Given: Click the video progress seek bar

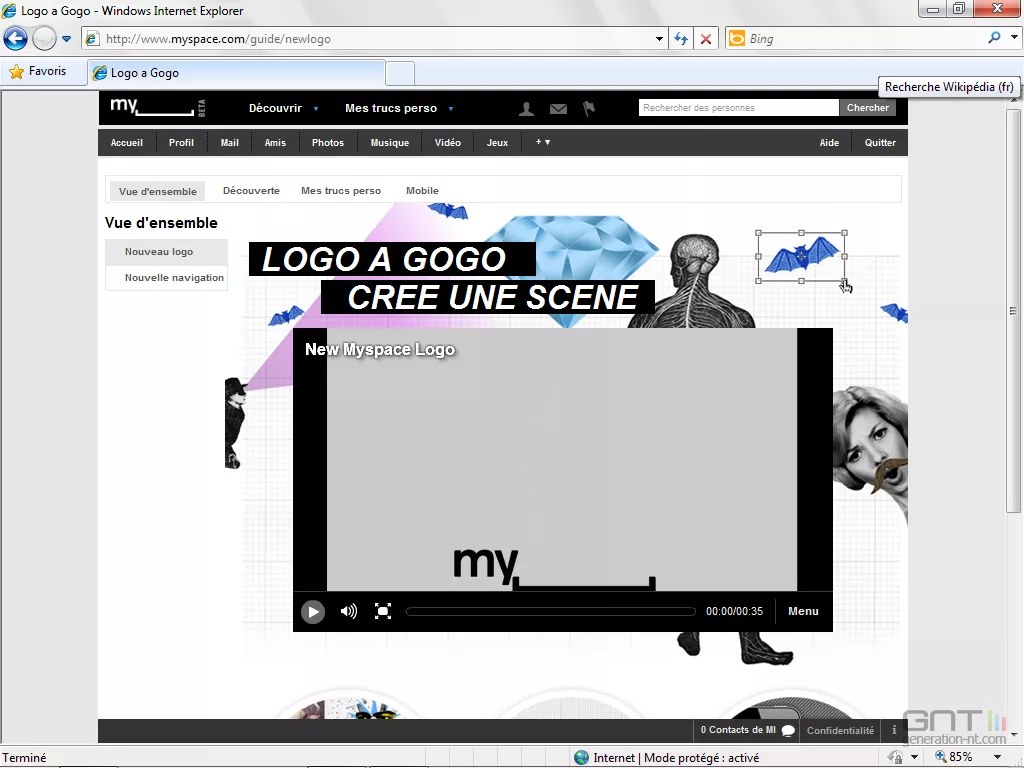Looking at the screenshot, I should coord(551,611).
